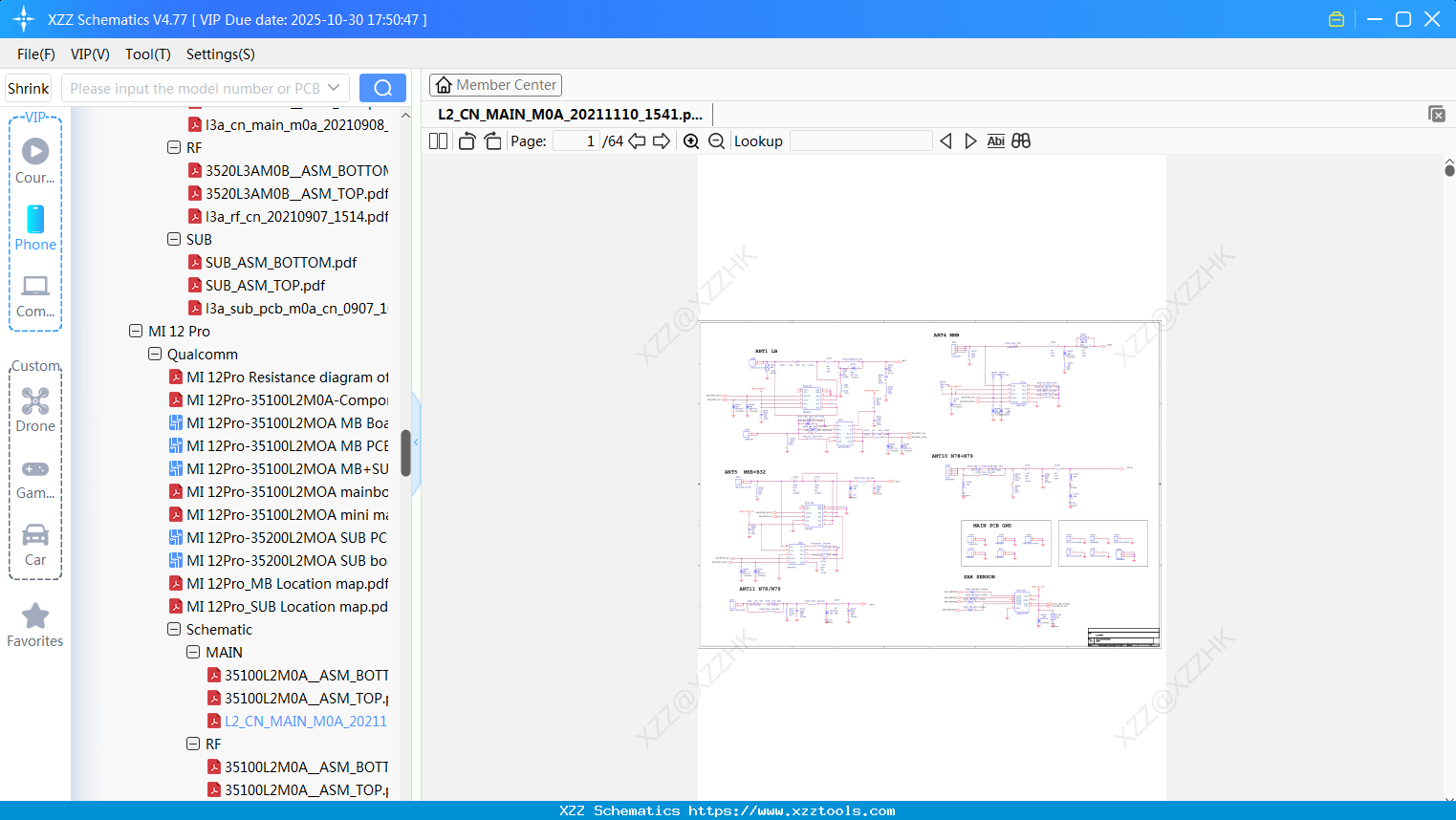The image size is (1456, 820).
Task: Zoom out of the schematic
Action: (716, 141)
